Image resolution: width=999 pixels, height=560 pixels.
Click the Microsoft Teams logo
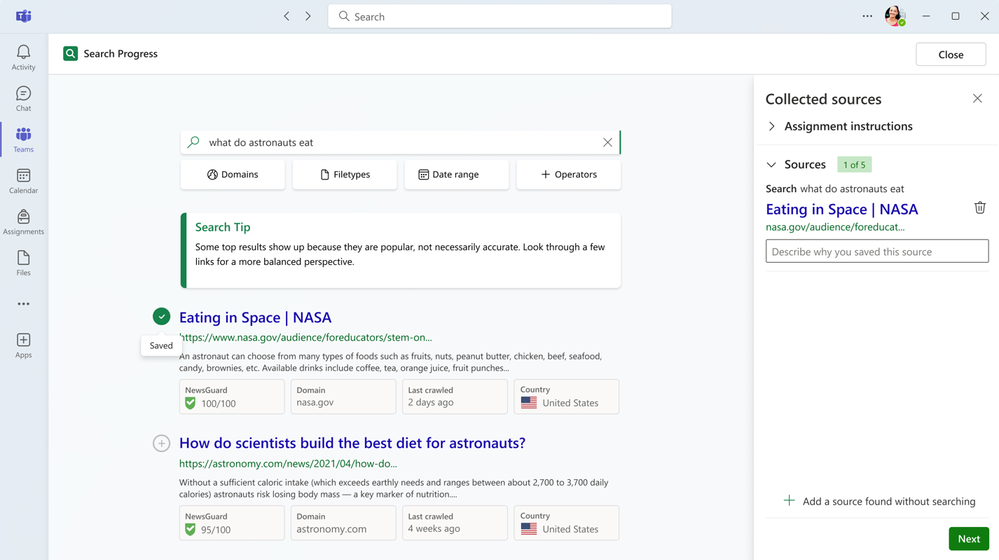[24, 16]
